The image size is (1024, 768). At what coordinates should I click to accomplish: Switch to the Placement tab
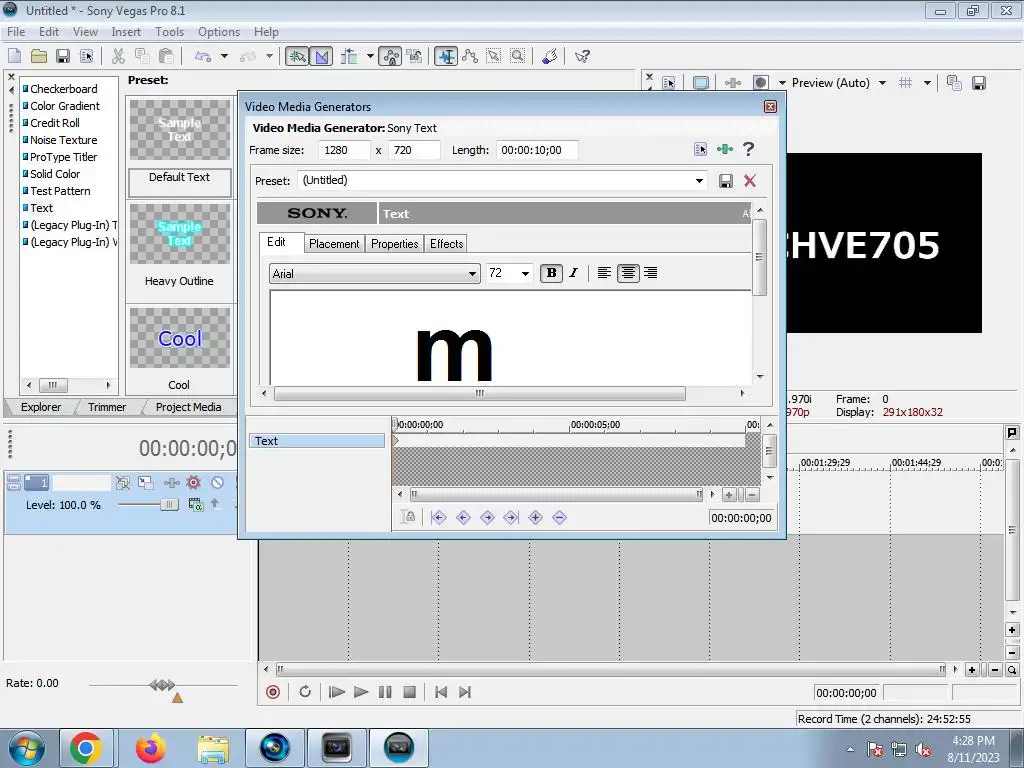[x=334, y=244]
